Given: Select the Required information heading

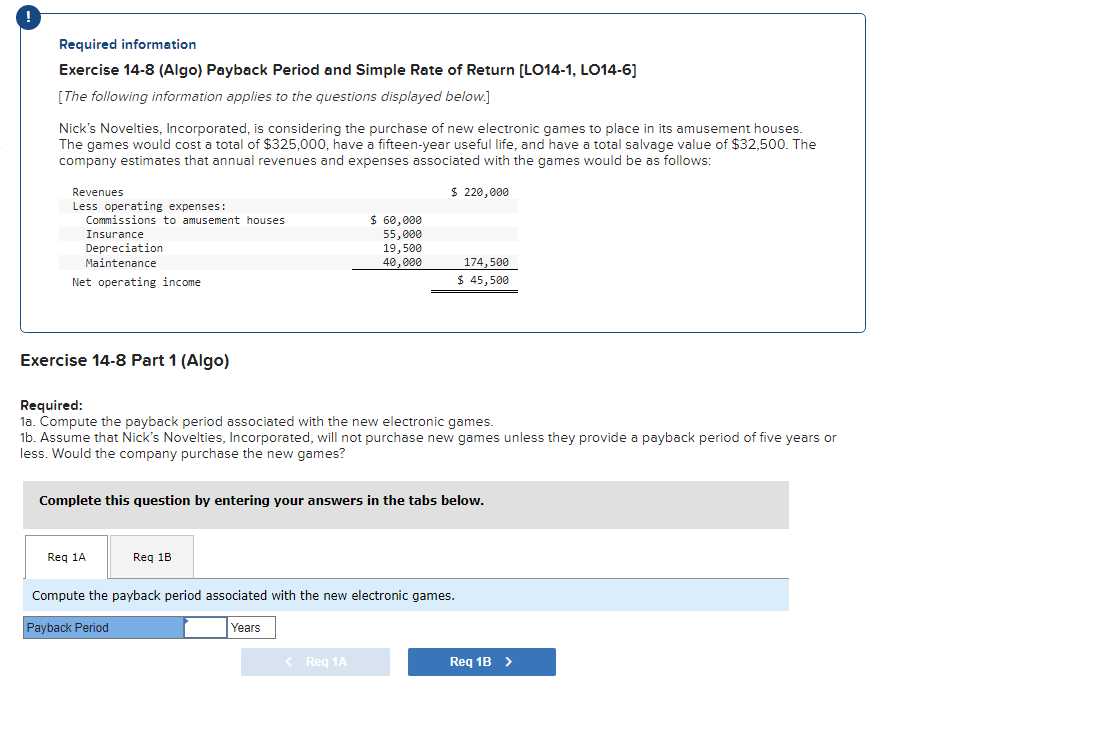Looking at the screenshot, I should pos(127,44).
